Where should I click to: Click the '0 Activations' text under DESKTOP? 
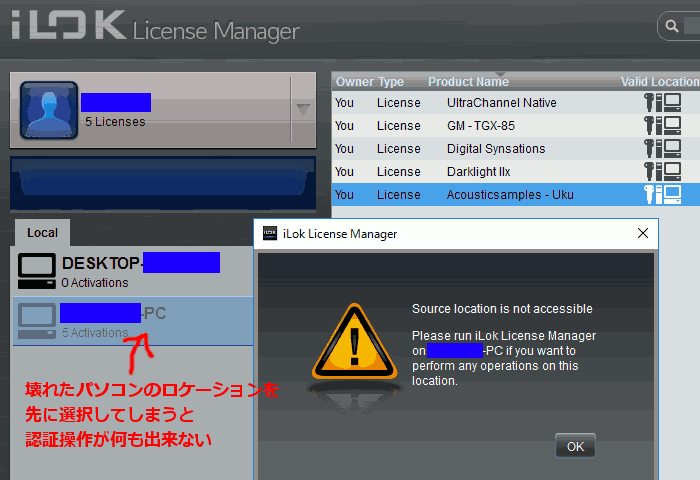(95, 283)
